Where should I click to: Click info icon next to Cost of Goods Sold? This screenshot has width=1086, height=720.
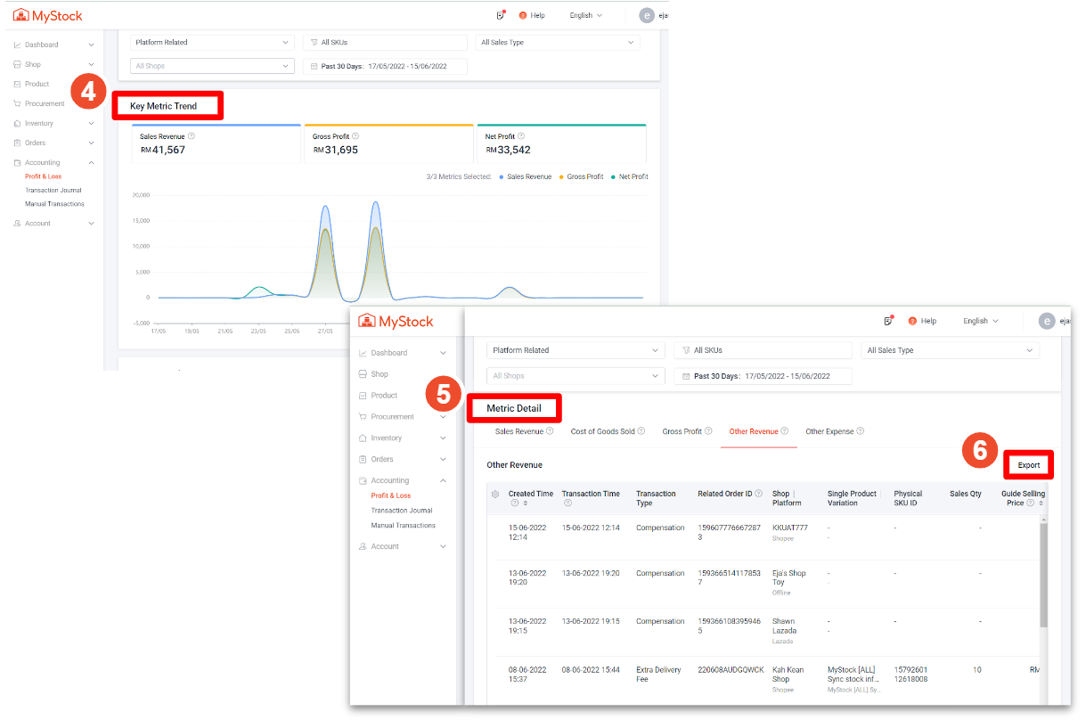[x=641, y=432]
